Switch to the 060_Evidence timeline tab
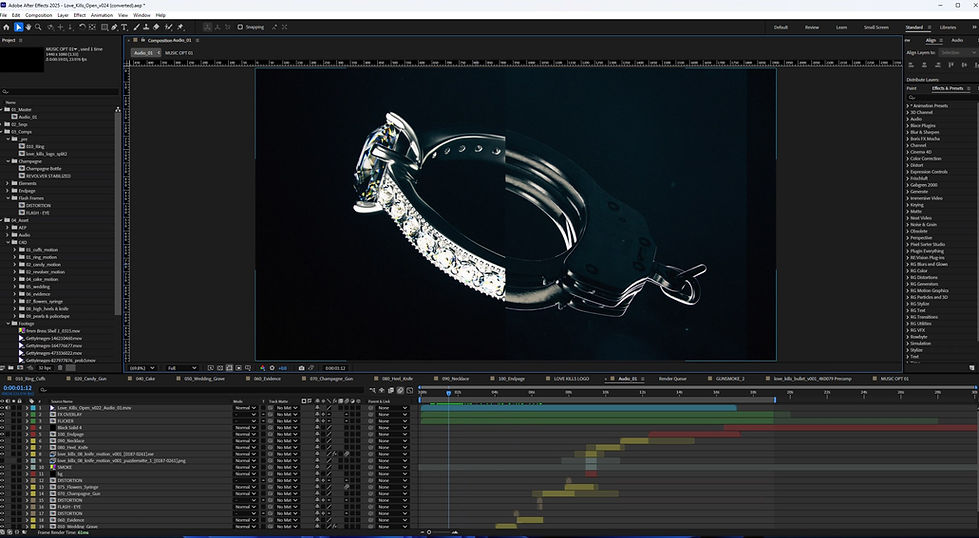Viewport: 979px width, 538px height. [268, 380]
